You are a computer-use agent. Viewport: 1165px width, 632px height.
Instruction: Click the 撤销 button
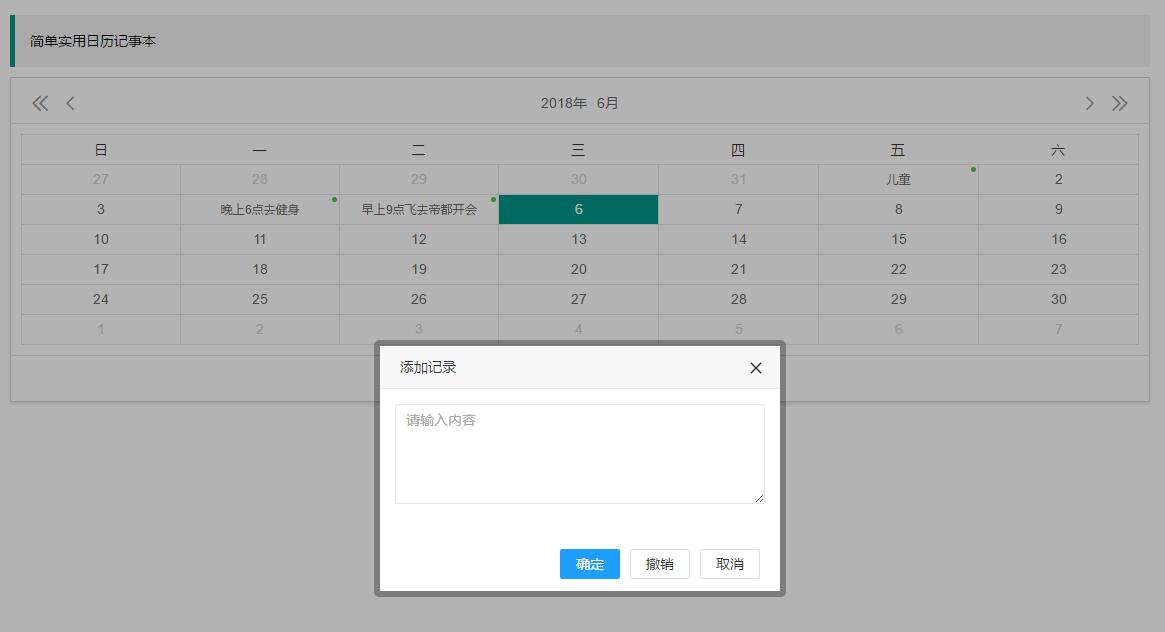pyautogui.click(x=660, y=564)
